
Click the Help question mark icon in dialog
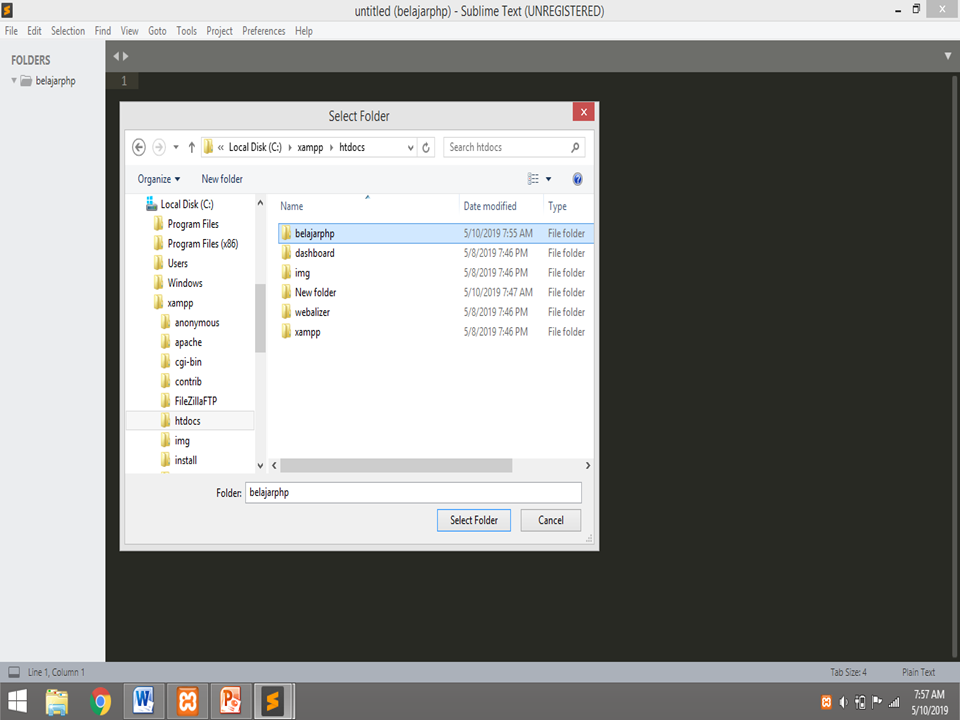(x=577, y=179)
